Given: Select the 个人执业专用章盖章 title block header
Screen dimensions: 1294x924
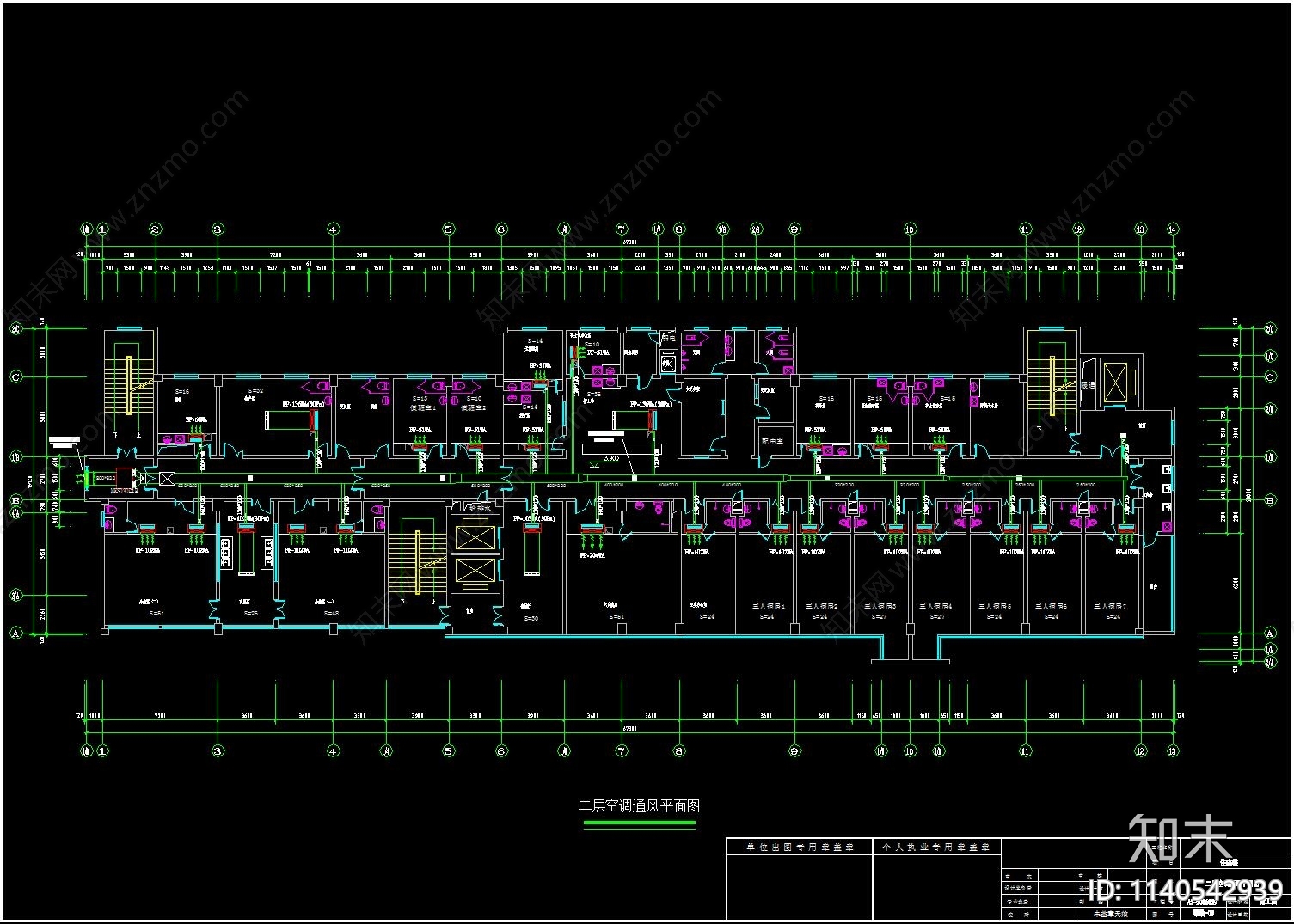Looking at the screenshot, I should coord(936,847).
